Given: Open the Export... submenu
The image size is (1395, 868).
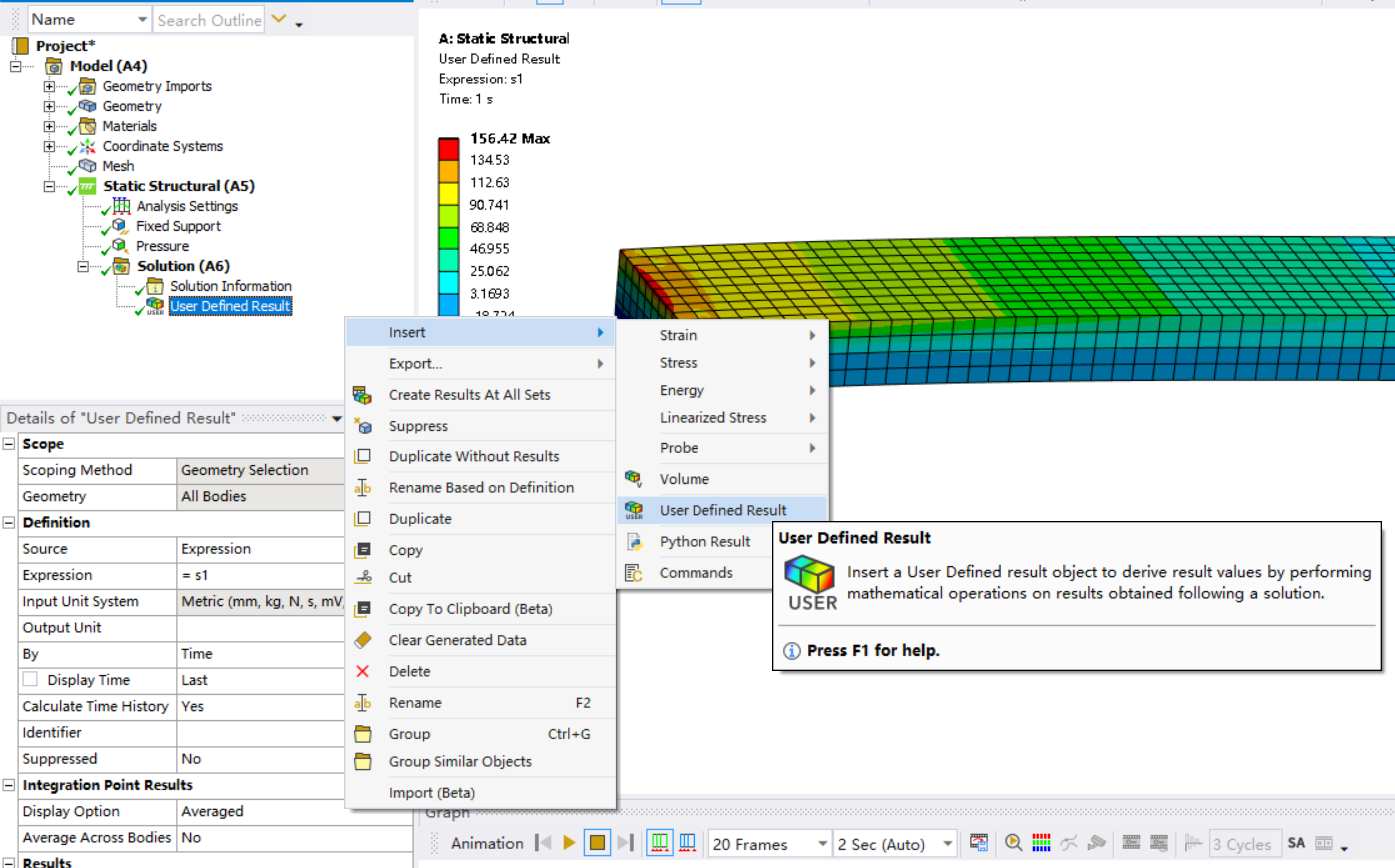Looking at the screenshot, I should click(x=480, y=364).
